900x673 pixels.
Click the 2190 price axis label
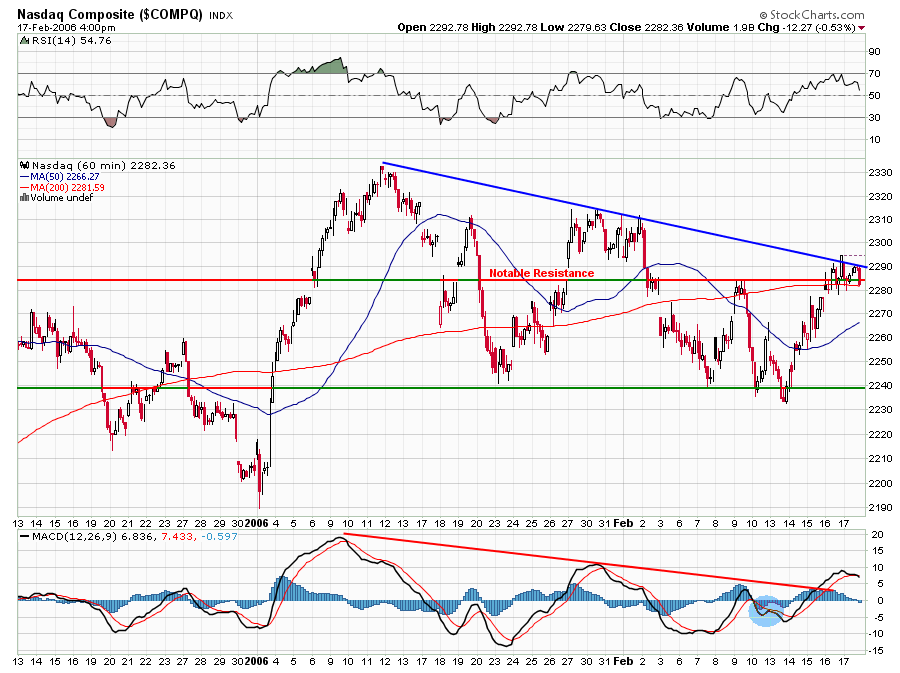(x=880, y=508)
